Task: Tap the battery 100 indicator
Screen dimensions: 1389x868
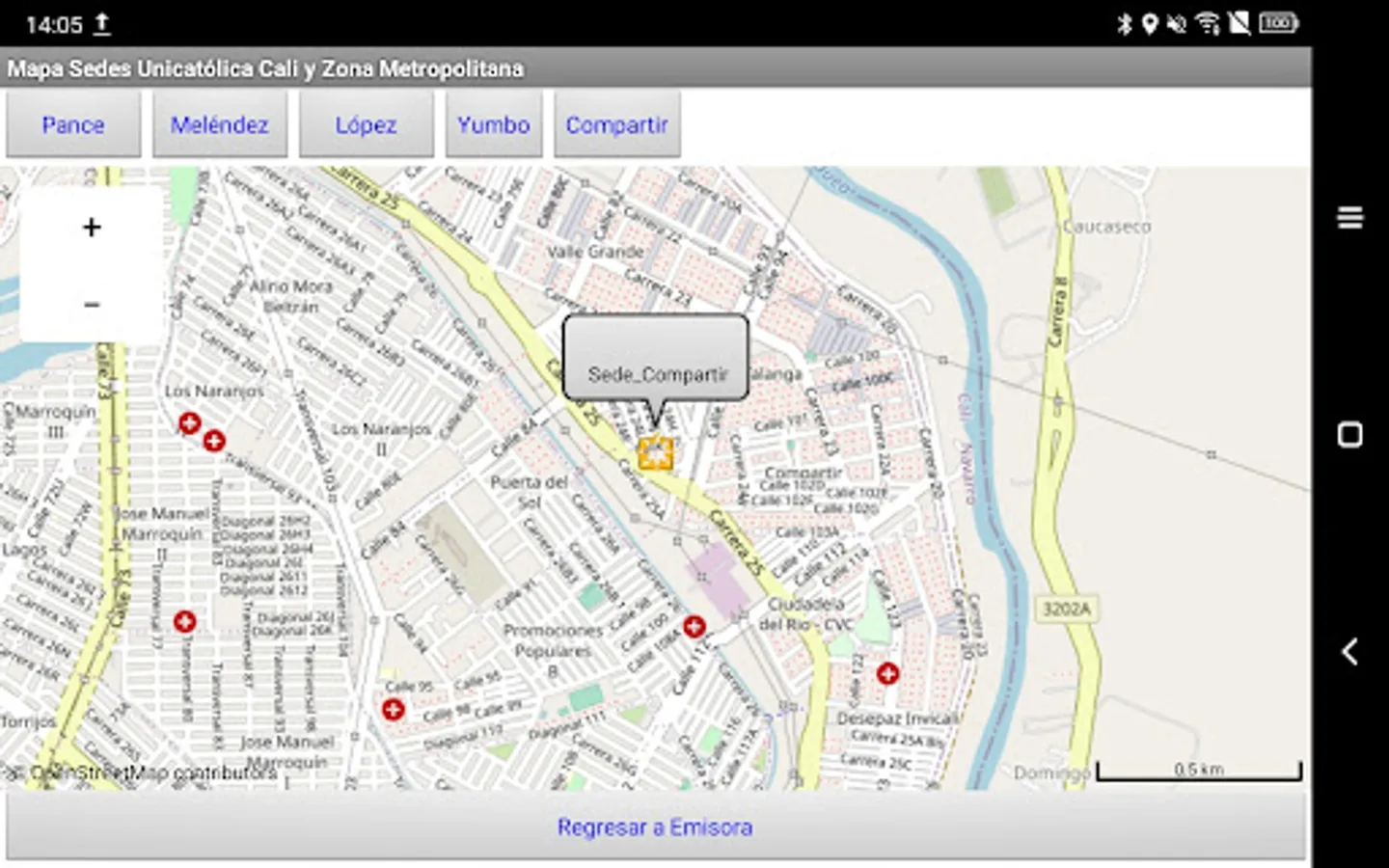Action: coord(1279,23)
